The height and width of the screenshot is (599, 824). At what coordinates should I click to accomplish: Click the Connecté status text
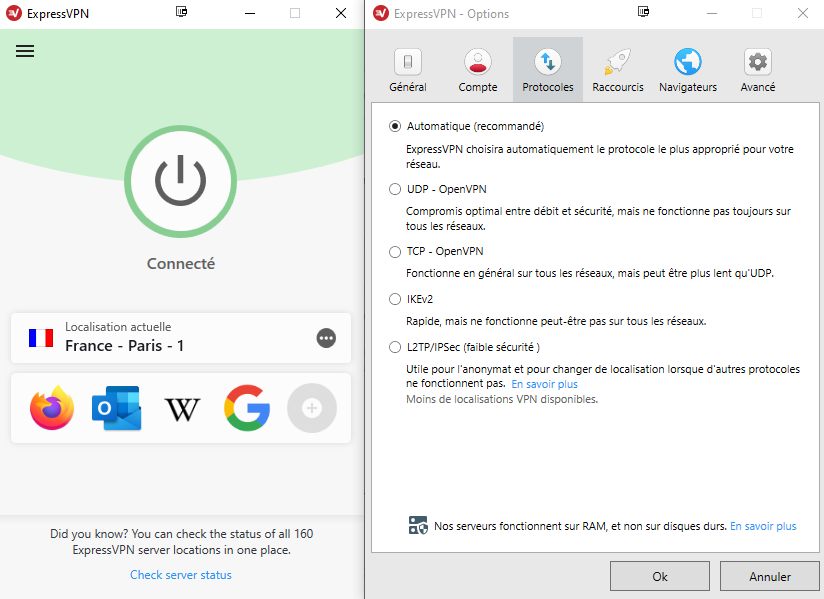tap(181, 264)
